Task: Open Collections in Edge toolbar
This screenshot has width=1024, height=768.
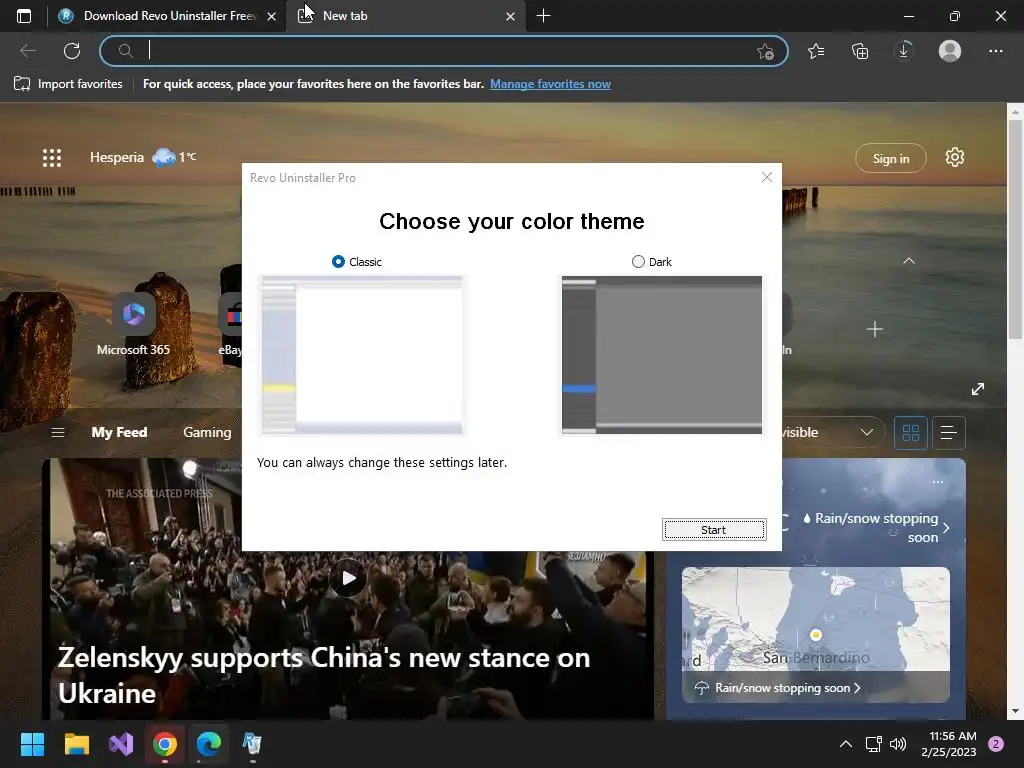Action: coord(860,50)
